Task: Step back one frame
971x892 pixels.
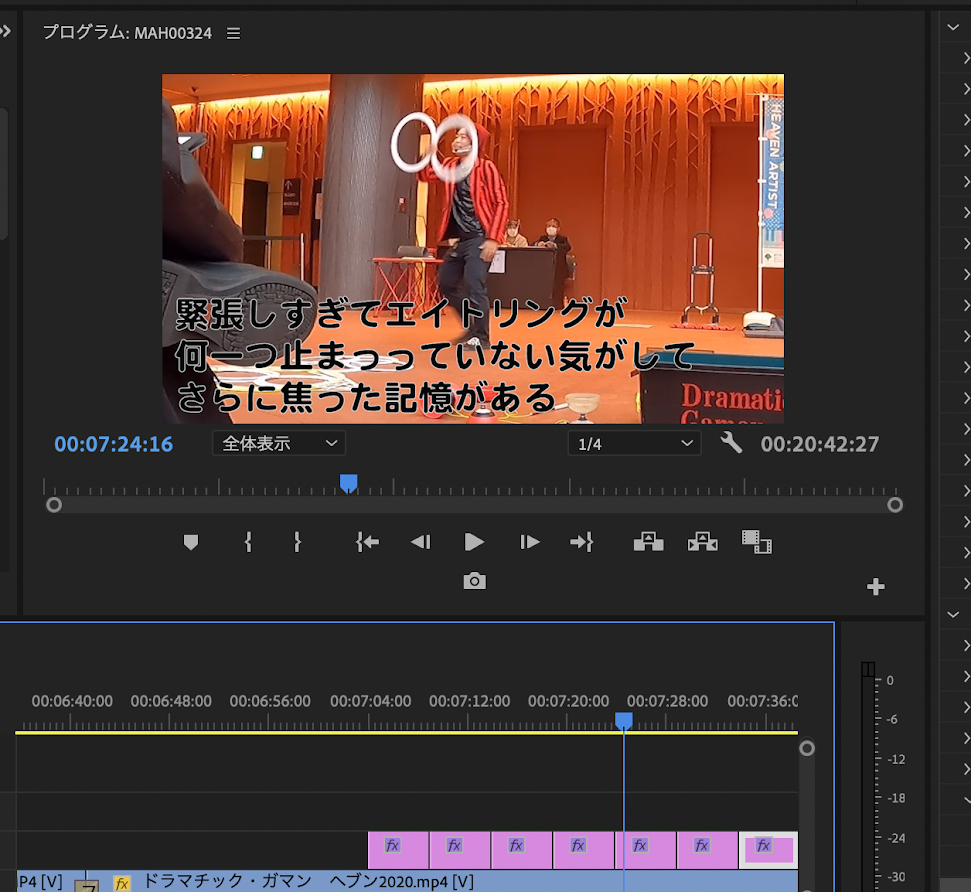Action: [420, 542]
